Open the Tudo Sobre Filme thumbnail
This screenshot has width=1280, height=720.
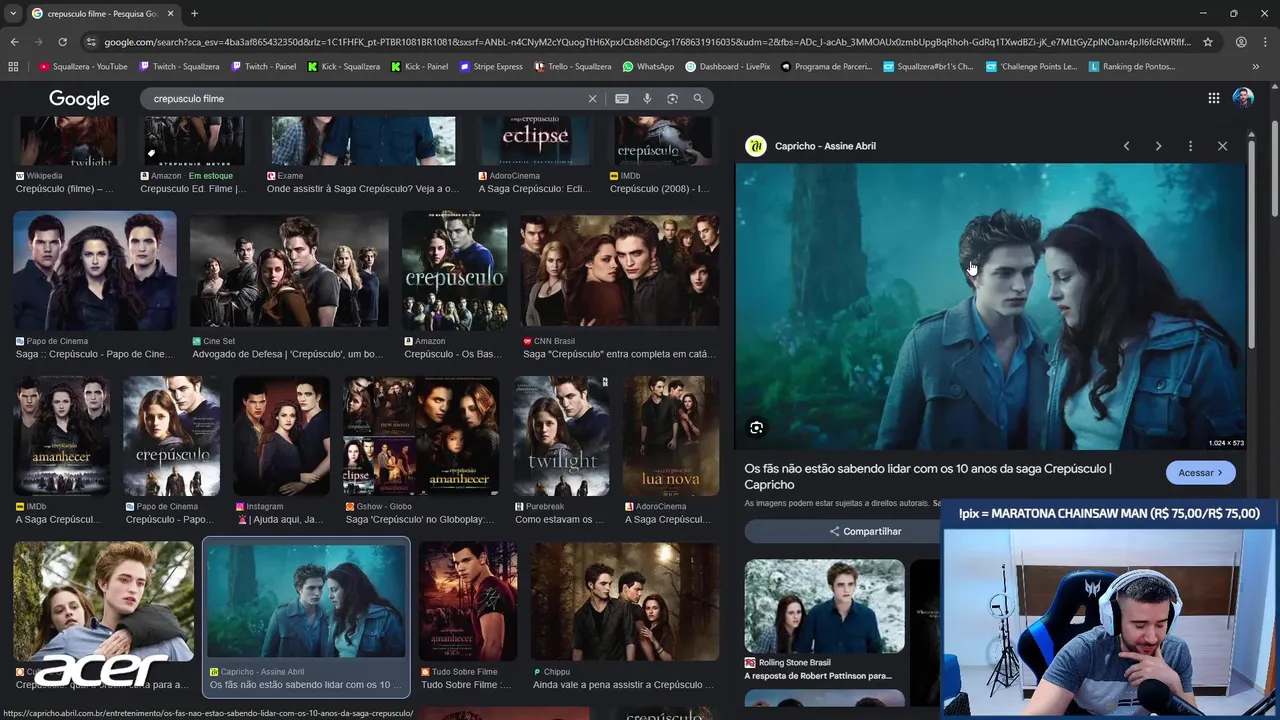(467, 601)
